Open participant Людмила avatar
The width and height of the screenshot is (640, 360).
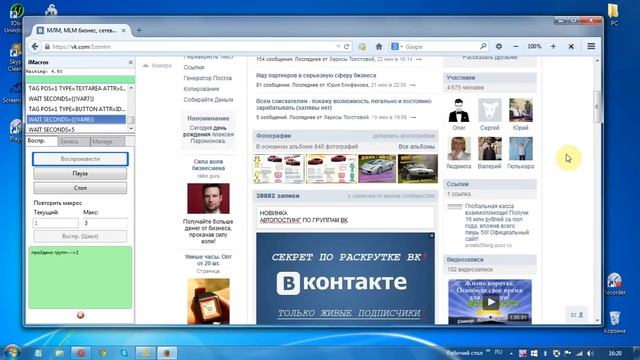click(459, 149)
